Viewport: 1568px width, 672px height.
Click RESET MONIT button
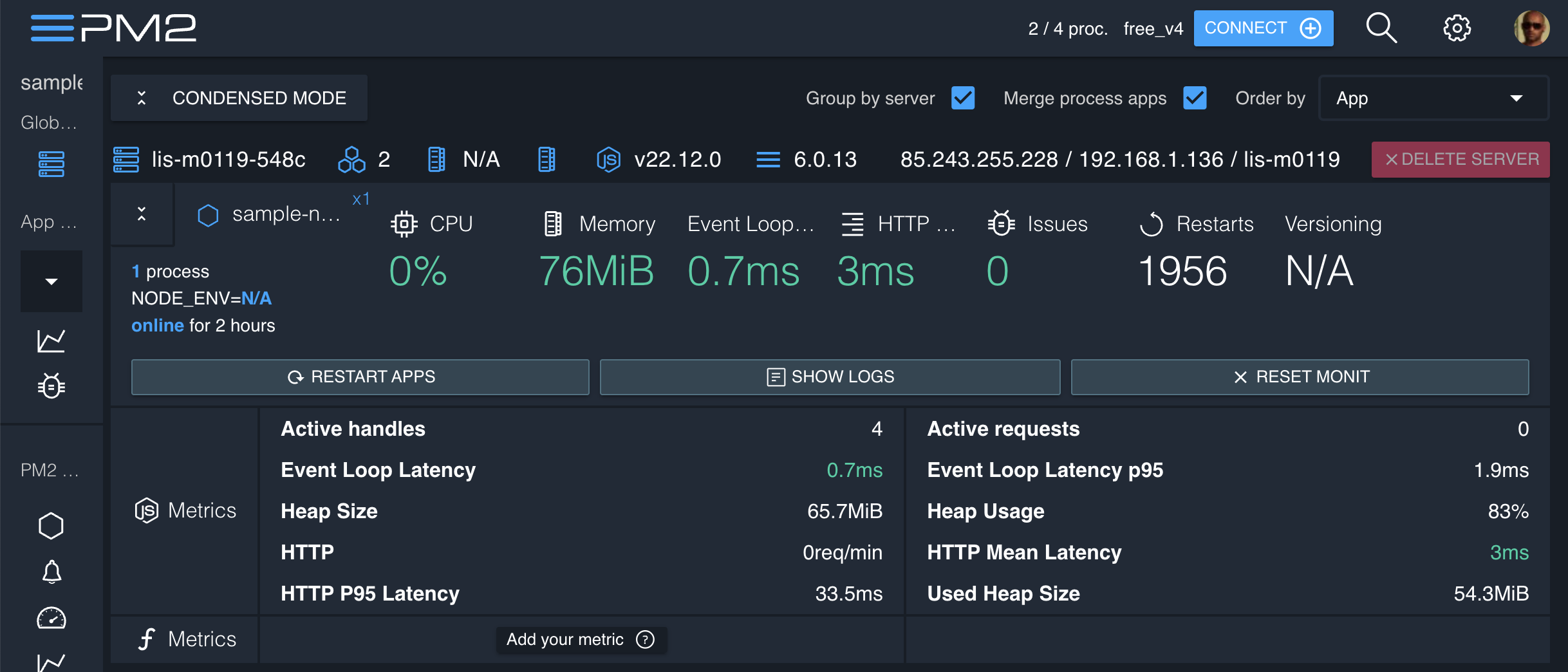(x=1300, y=377)
